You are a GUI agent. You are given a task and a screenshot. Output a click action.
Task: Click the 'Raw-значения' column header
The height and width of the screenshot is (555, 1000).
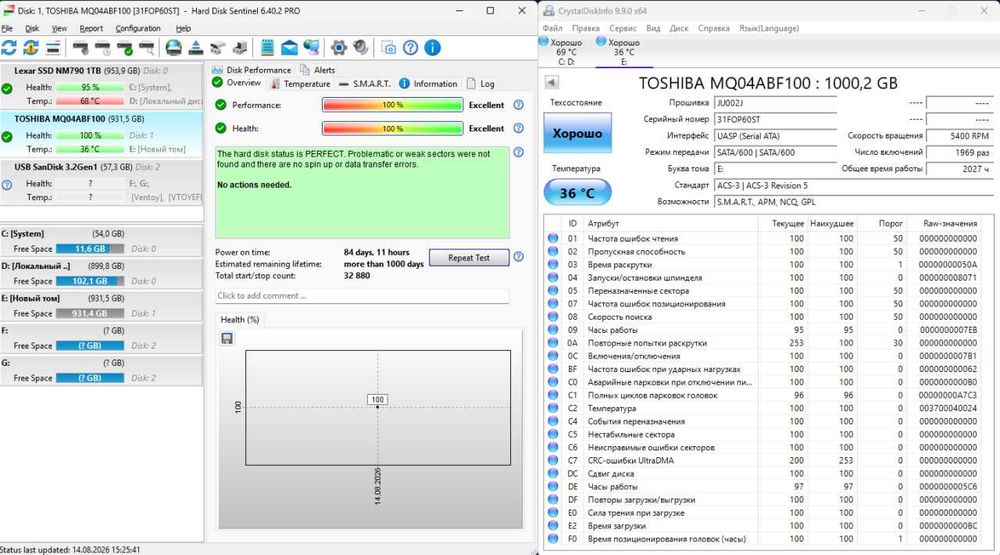950,223
